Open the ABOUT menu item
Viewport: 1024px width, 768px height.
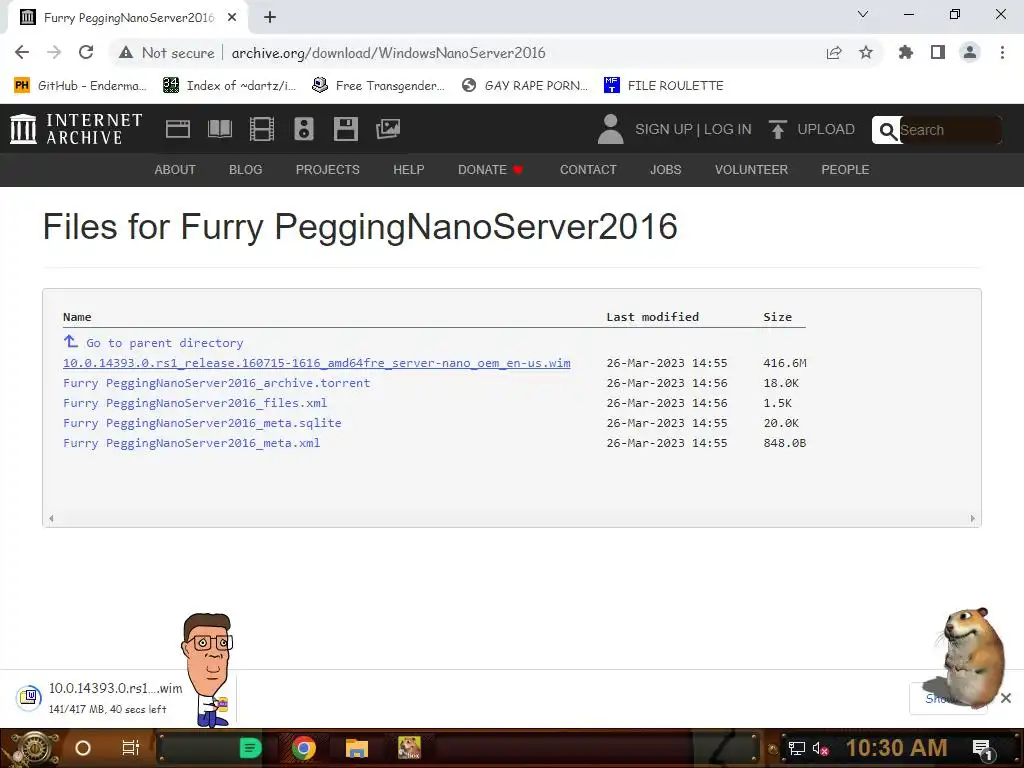click(x=175, y=170)
